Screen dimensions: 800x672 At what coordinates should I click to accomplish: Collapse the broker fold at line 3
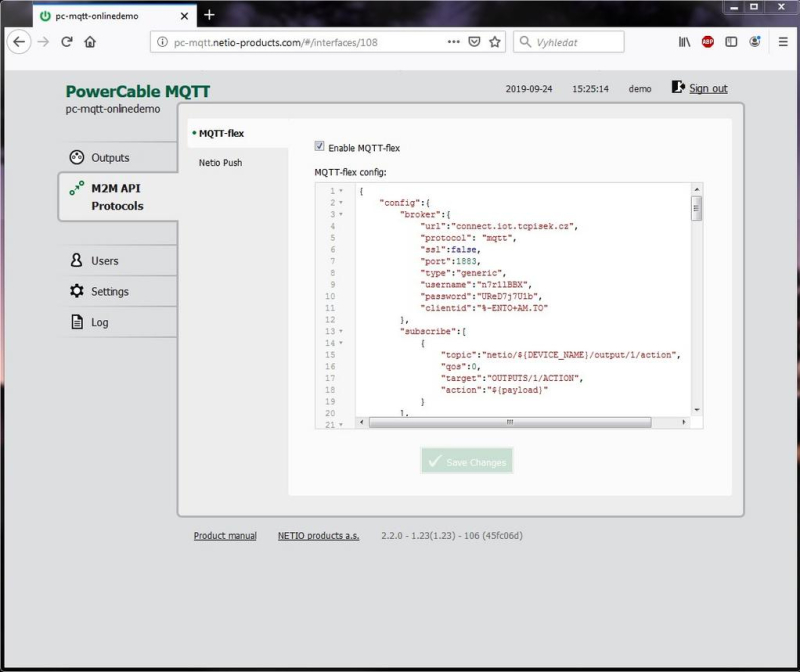(x=341, y=214)
